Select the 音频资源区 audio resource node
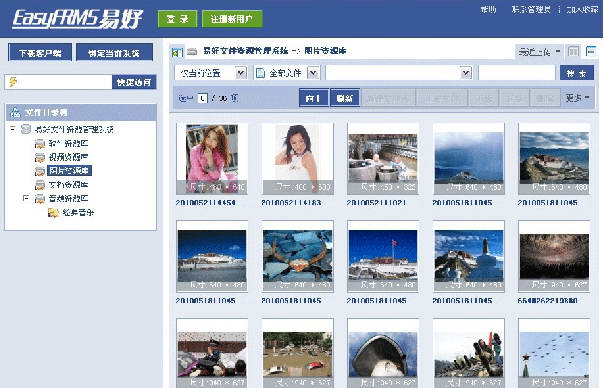Screen dimensions: 604x388 pyautogui.click(x=68, y=198)
